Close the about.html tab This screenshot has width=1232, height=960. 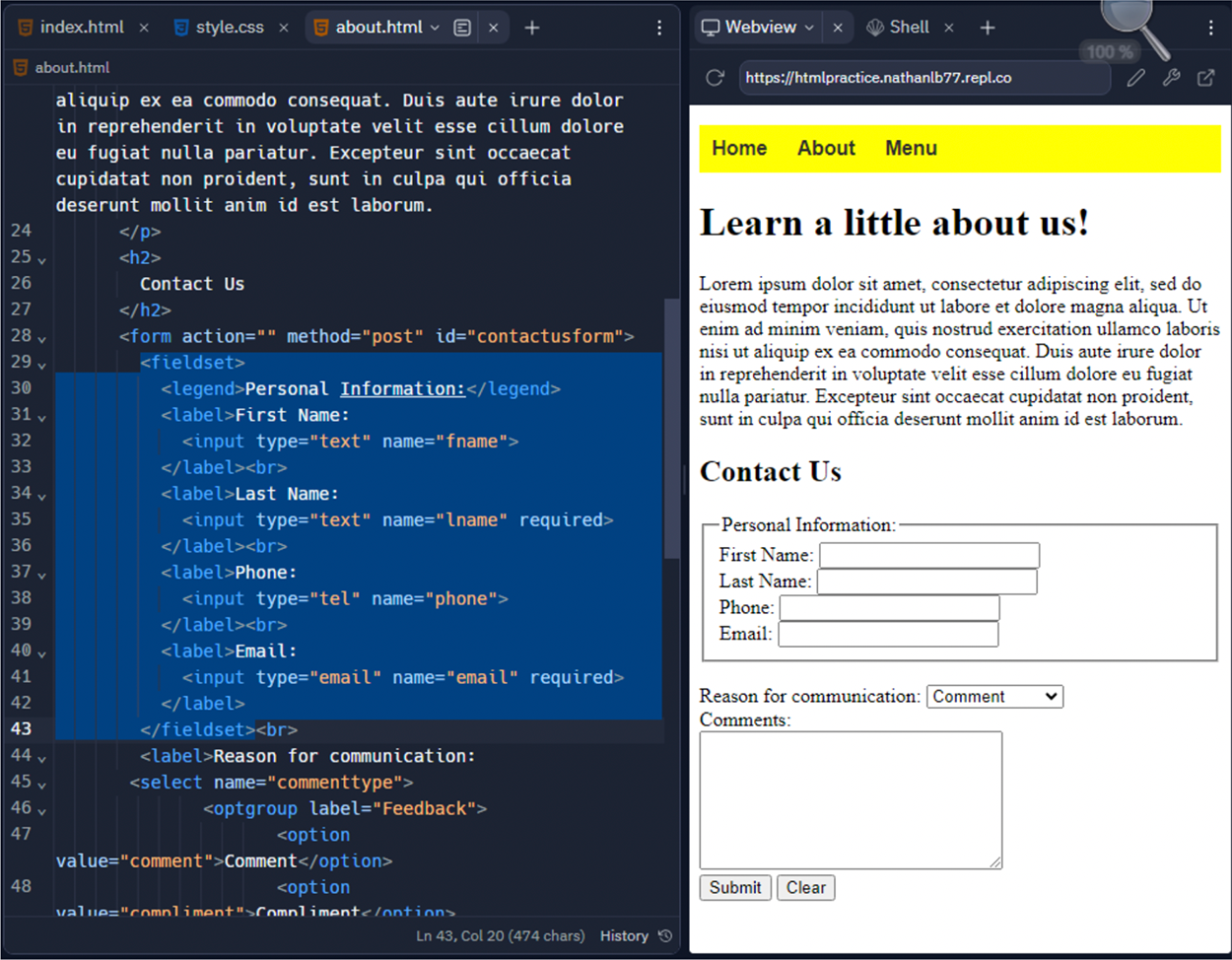[x=494, y=28]
